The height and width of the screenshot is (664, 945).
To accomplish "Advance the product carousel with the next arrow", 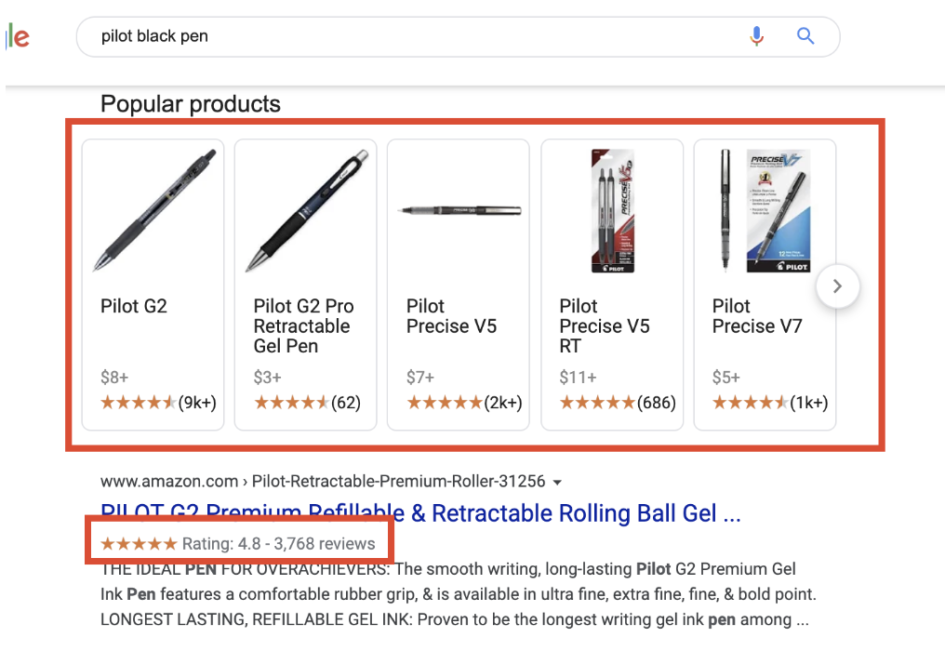I will coord(837,286).
